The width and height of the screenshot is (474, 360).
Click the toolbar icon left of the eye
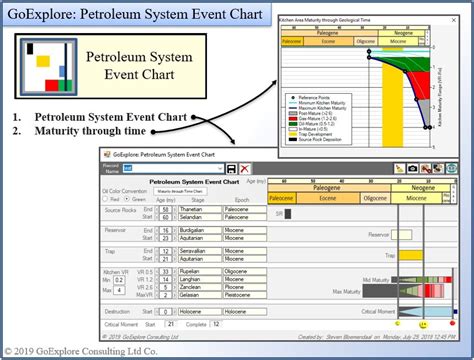(438, 169)
